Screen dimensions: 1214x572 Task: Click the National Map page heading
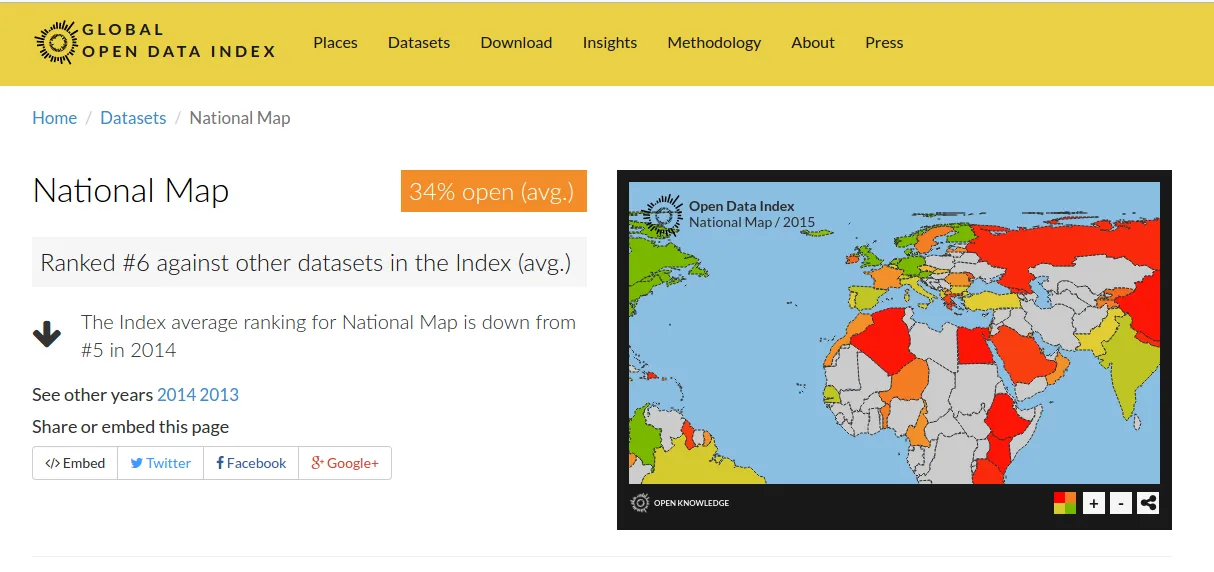(x=131, y=190)
